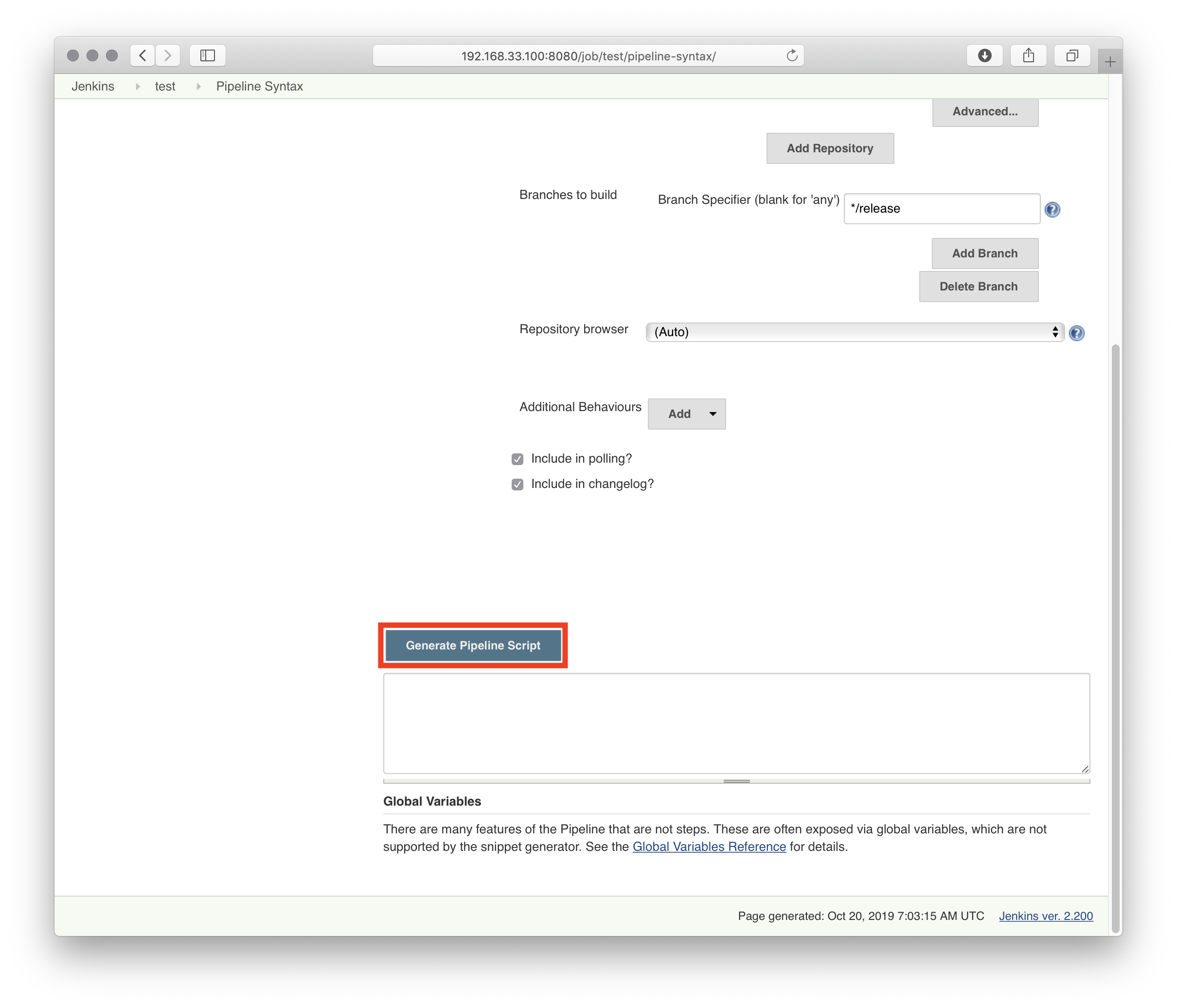Select Pipeline Syntax breadcrumb
Screen dimensions: 1177x1008
point(260,87)
